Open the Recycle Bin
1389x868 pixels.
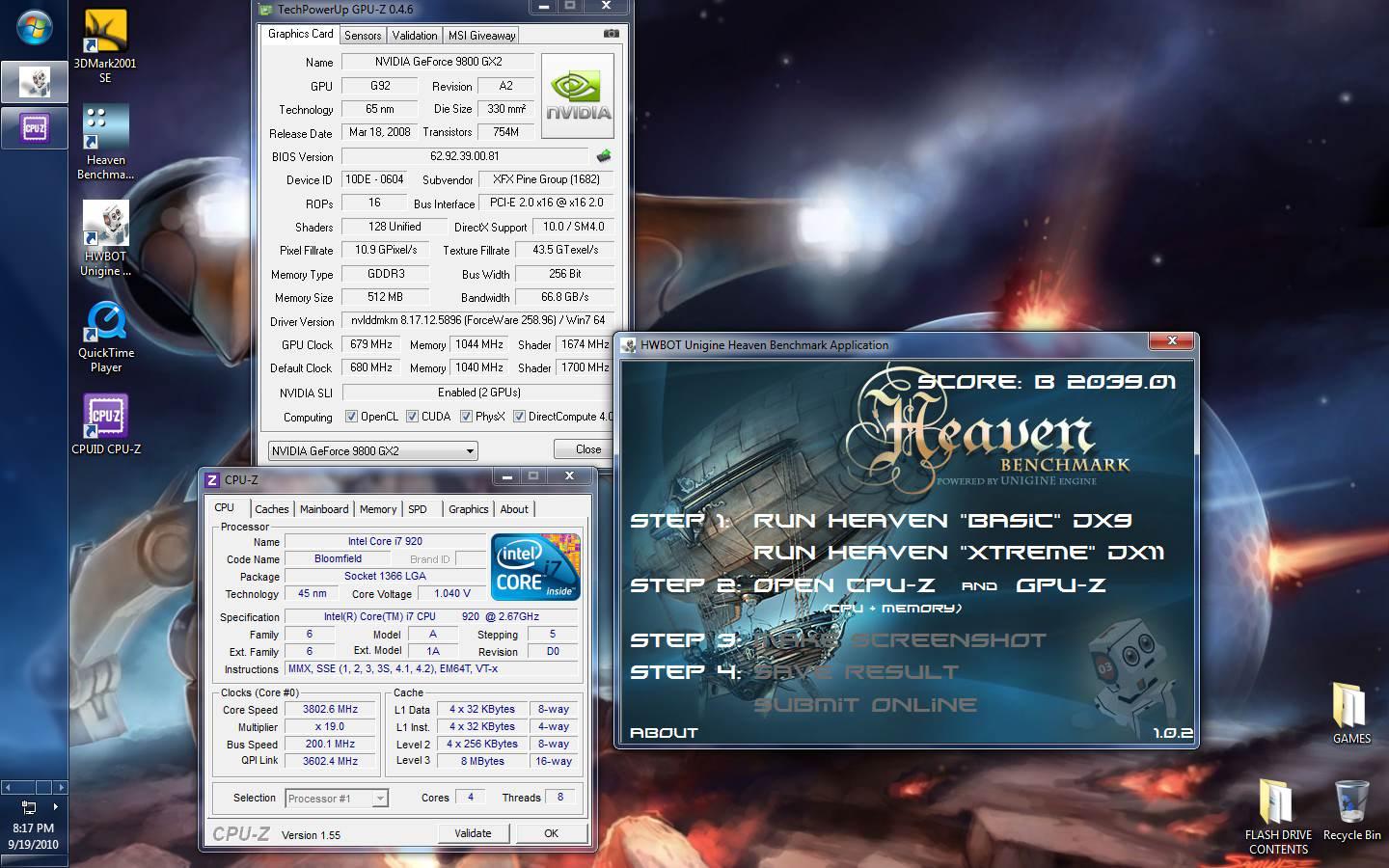[1351, 811]
